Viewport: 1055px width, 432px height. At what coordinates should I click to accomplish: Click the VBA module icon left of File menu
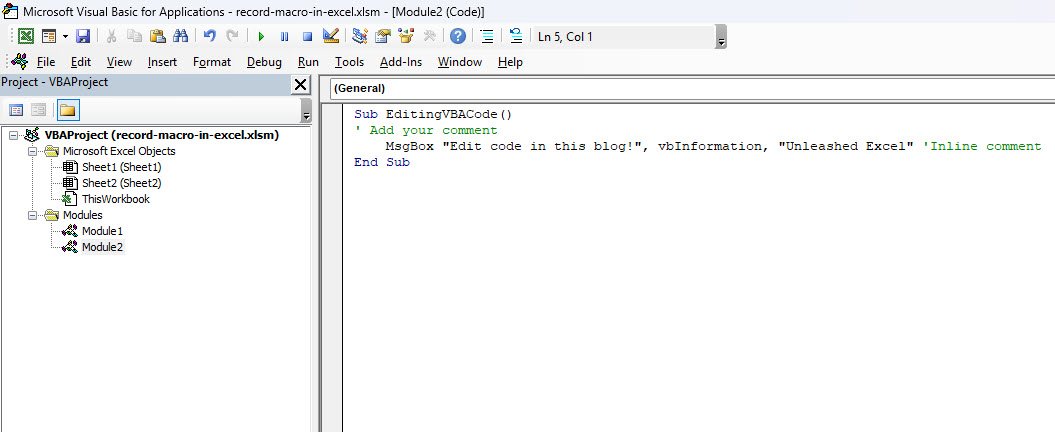click(x=19, y=61)
